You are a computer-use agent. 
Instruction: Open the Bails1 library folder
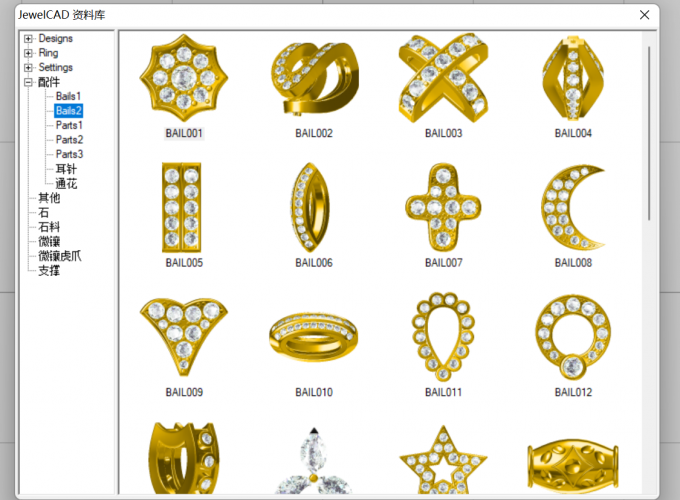(68, 96)
